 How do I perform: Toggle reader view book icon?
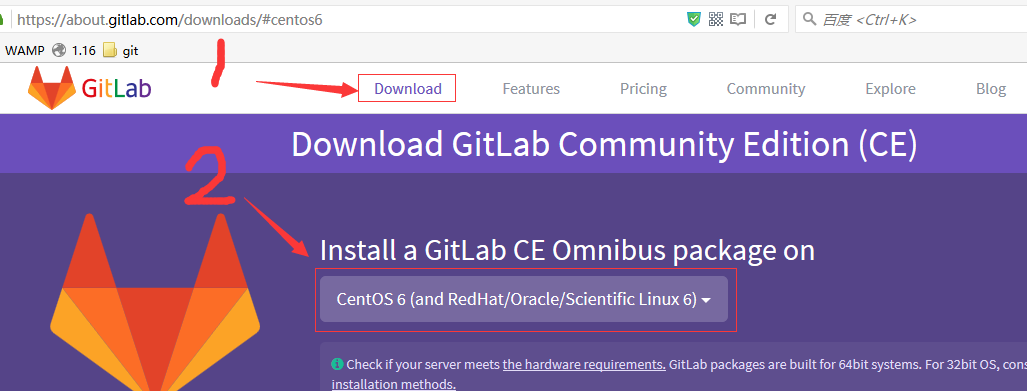pyautogui.click(x=738, y=20)
